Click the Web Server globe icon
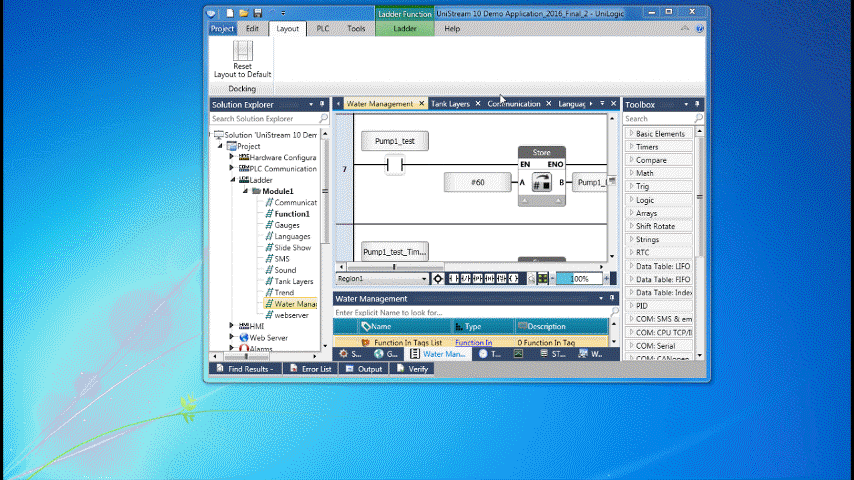 click(x=243, y=338)
